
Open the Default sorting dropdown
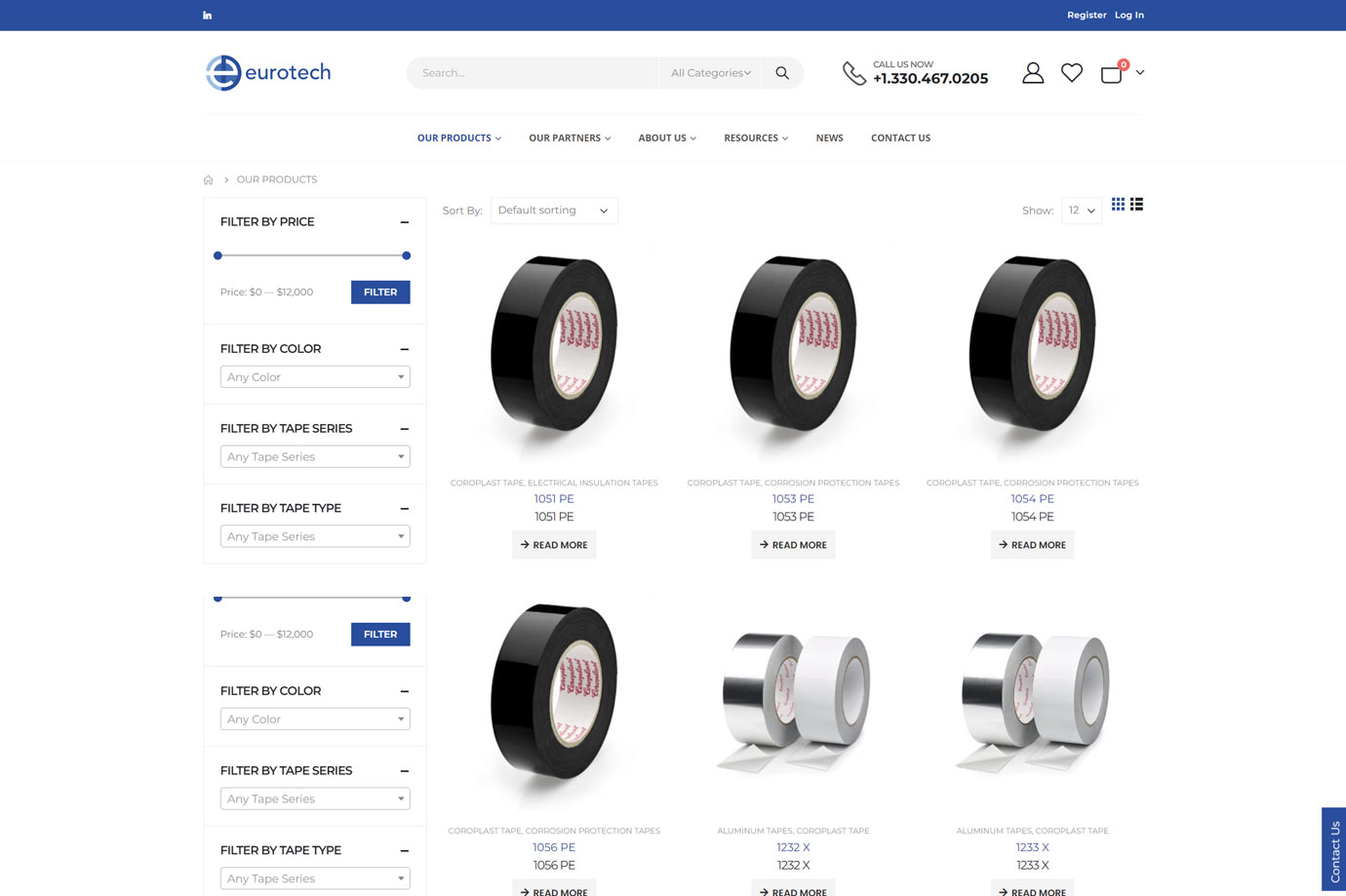(x=554, y=211)
